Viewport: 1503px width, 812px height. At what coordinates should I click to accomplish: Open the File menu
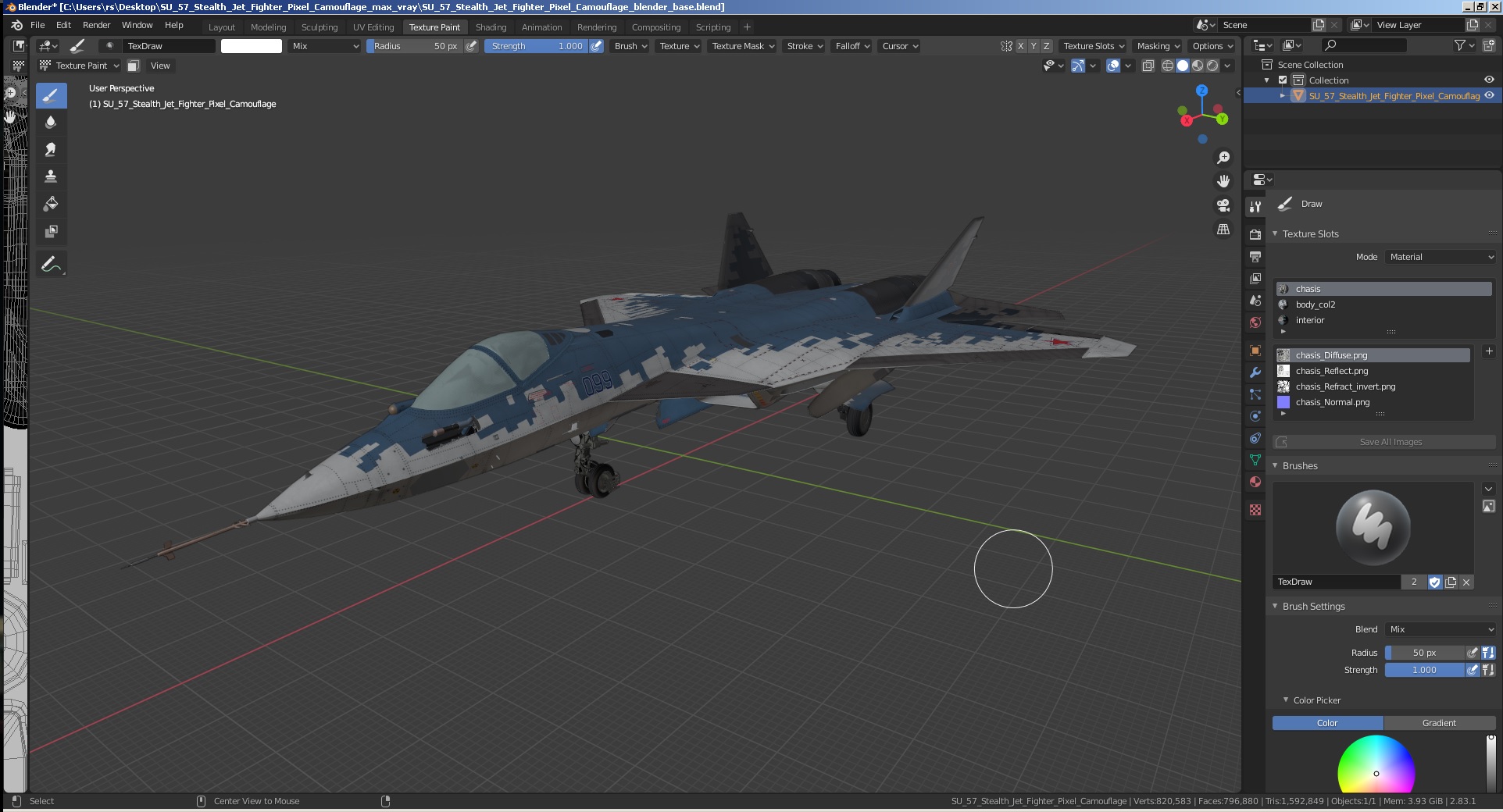37,25
